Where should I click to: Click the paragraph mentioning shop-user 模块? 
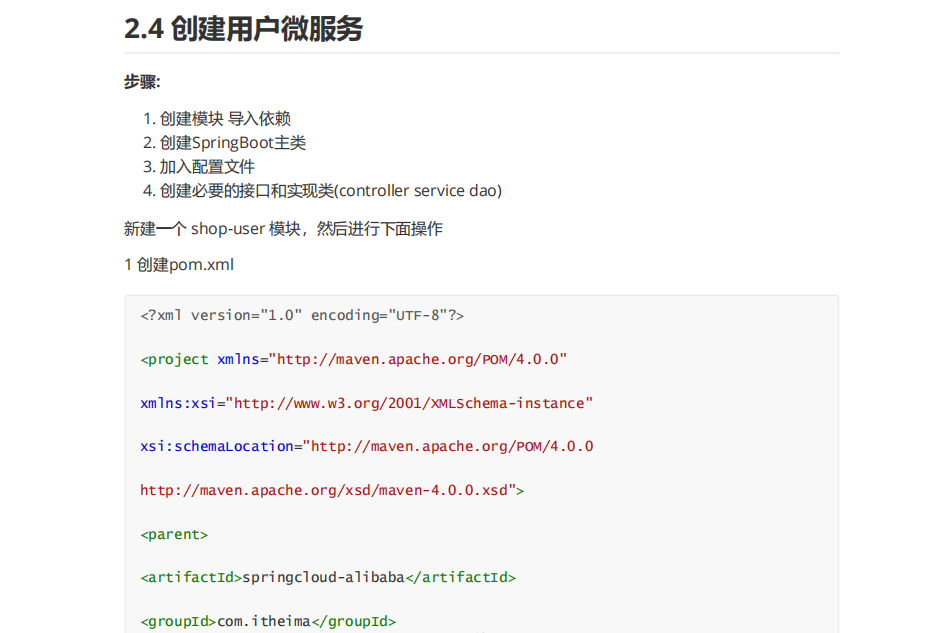[x=284, y=229]
